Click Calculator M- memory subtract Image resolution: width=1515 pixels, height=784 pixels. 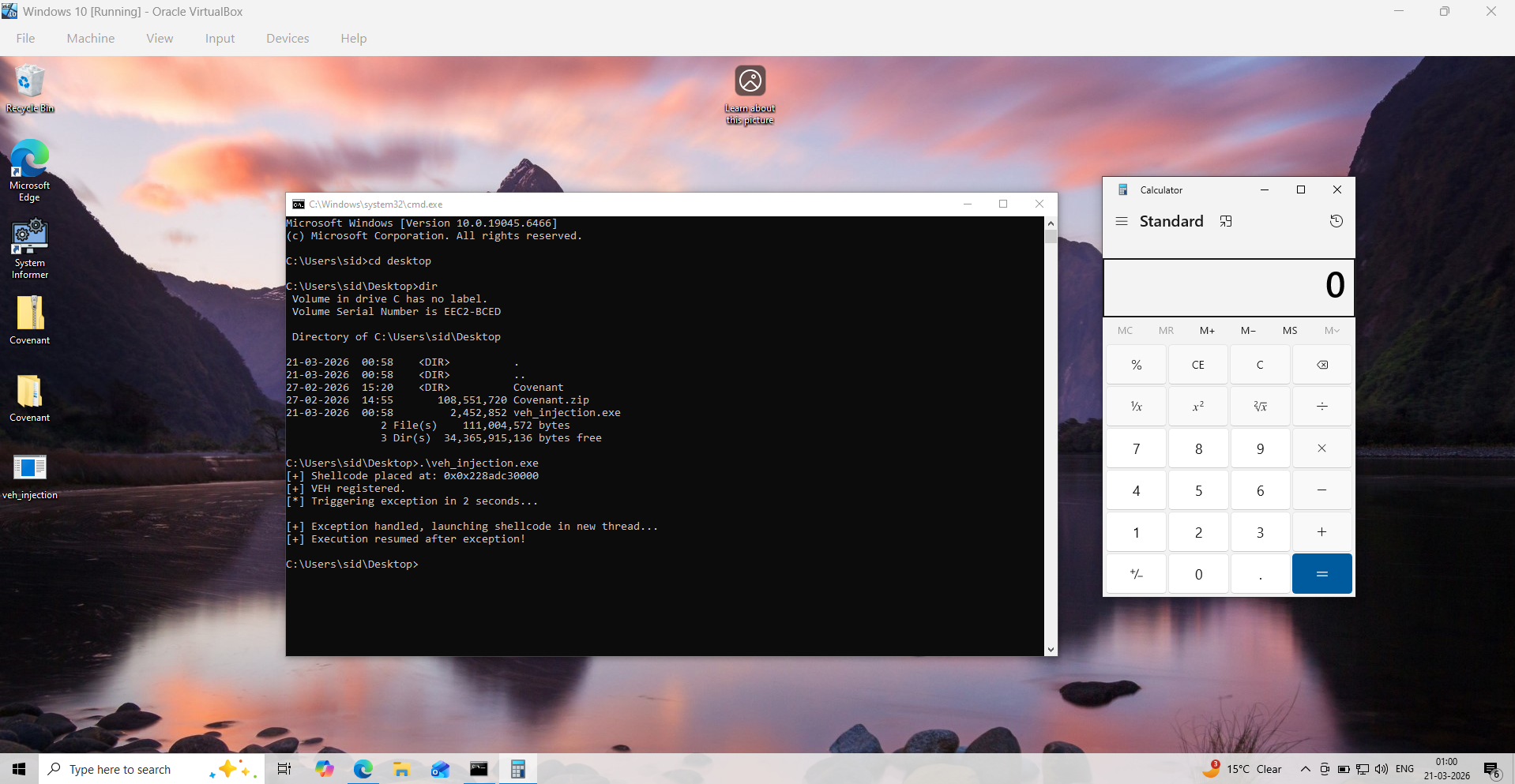(x=1248, y=331)
